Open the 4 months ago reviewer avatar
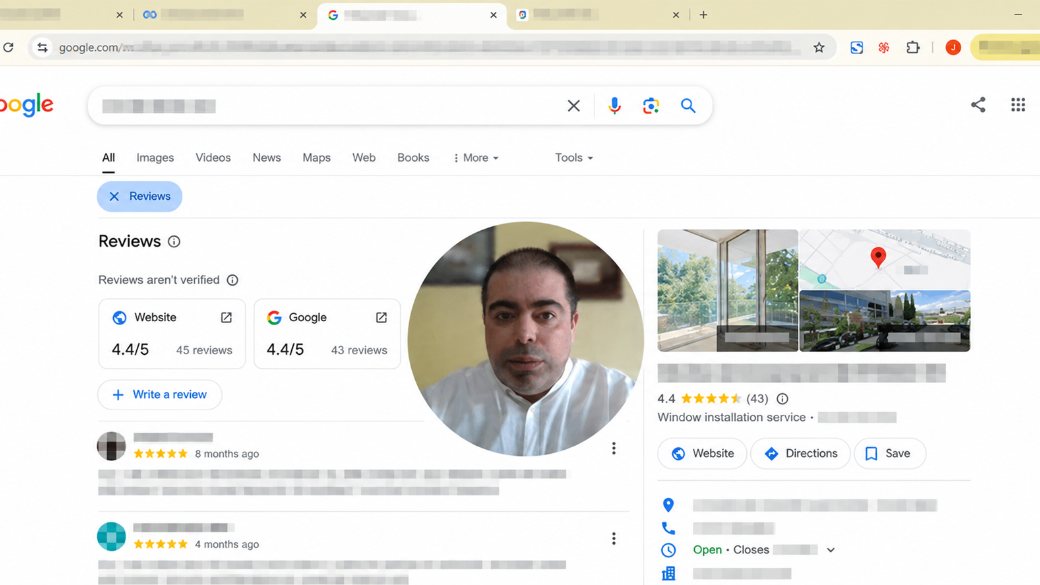This screenshot has width=1040, height=585. click(x=111, y=537)
